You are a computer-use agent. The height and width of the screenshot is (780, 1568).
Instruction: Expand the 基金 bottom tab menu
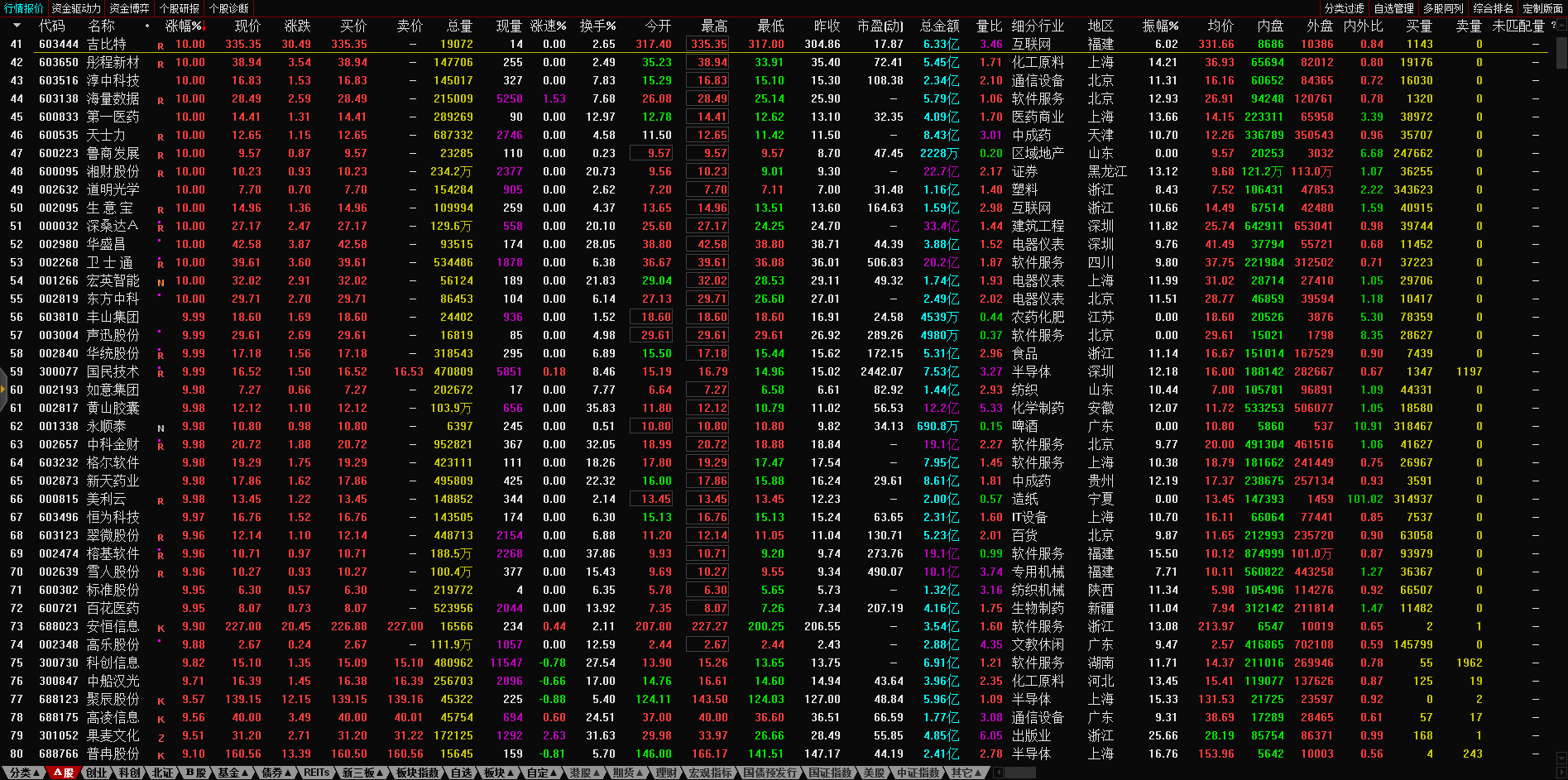[x=233, y=773]
